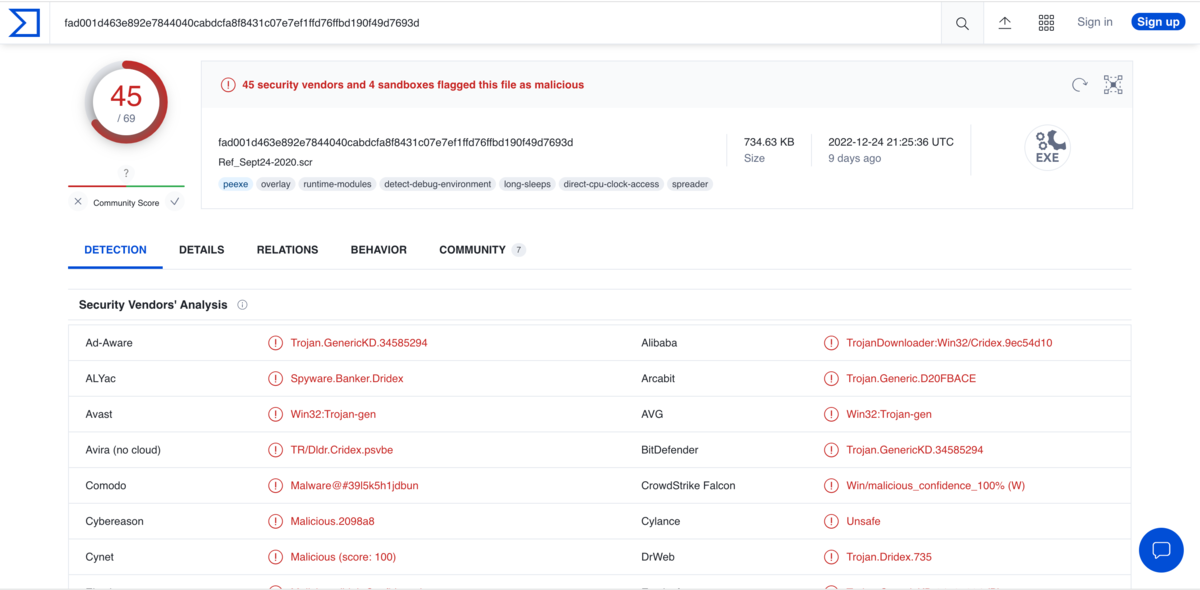Click the warning icon in Avast row

pos(275,414)
